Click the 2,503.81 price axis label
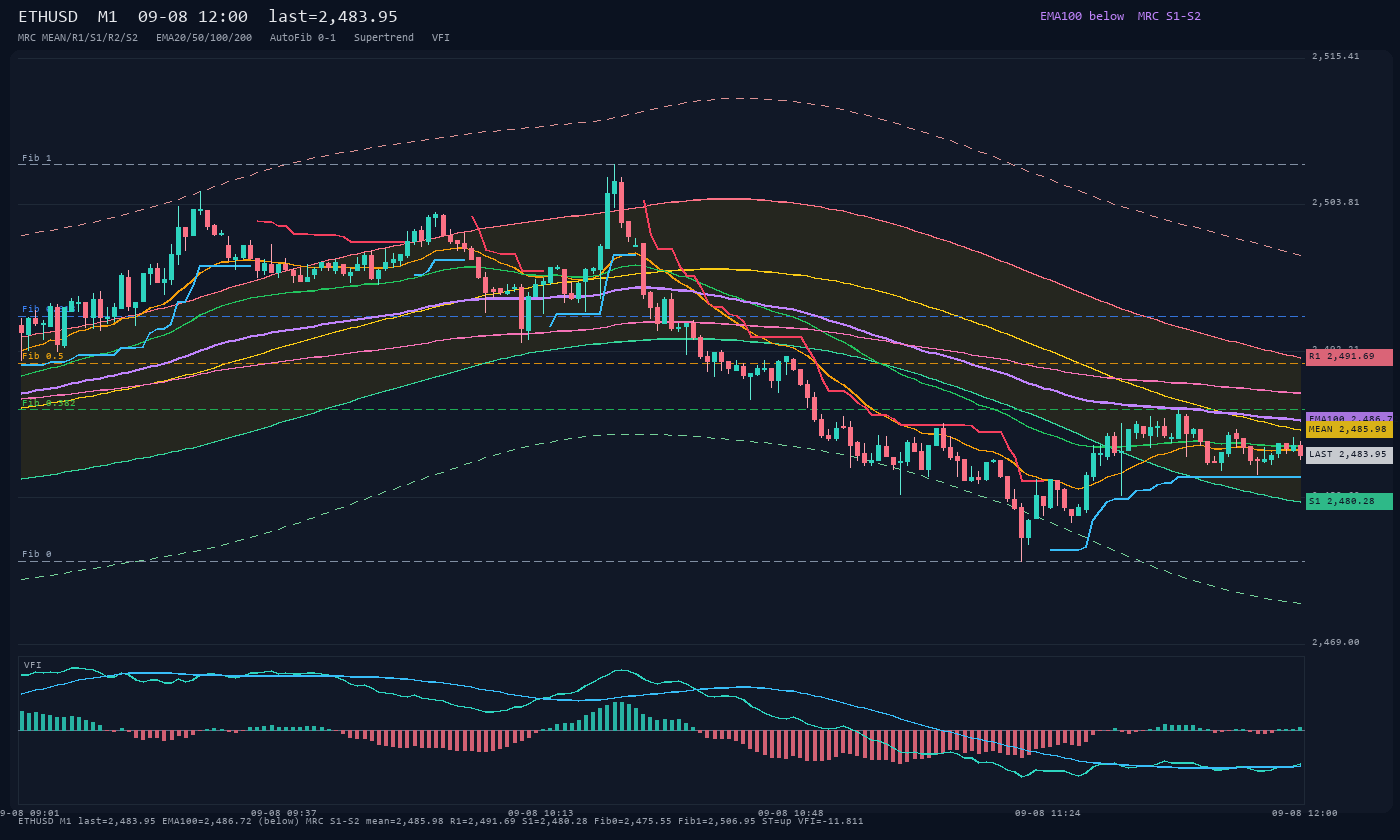 click(x=1336, y=202)
